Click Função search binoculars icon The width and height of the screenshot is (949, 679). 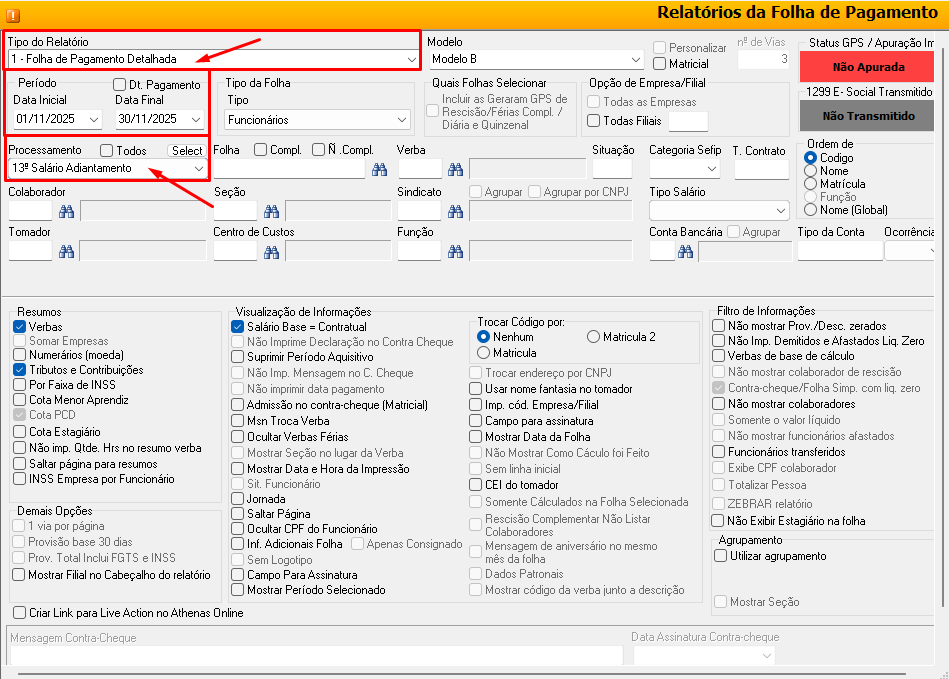(456, 252)
